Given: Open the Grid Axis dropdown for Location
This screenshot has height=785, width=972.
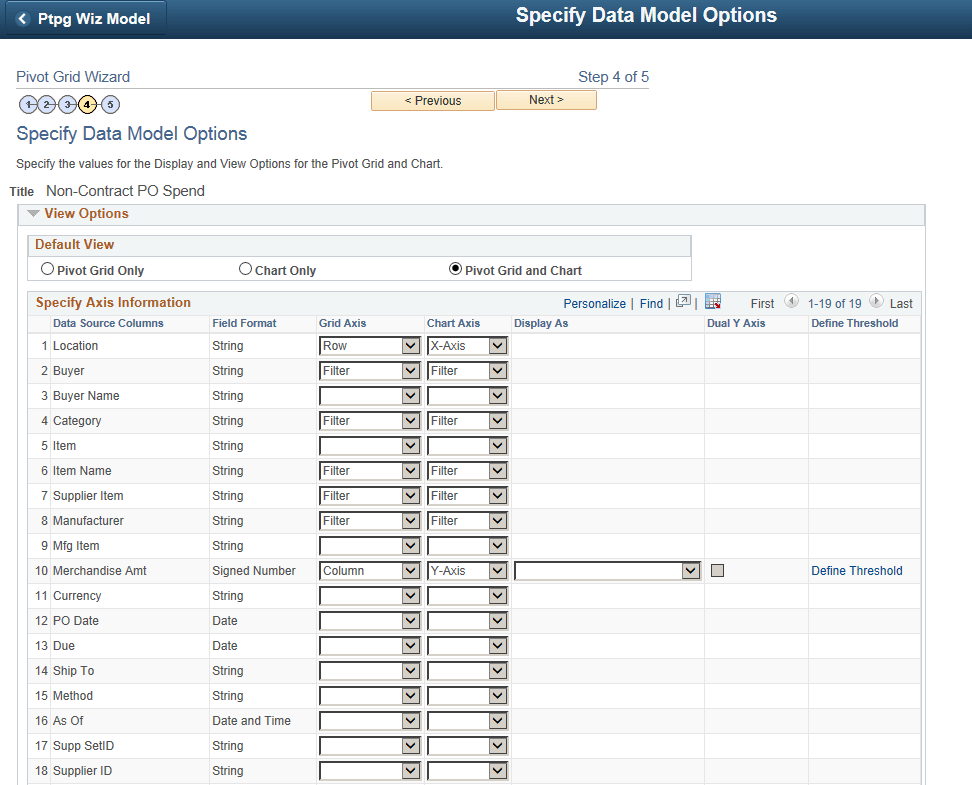Looking at the screenshot, I should pyautogui.click(x=369, y=345).
